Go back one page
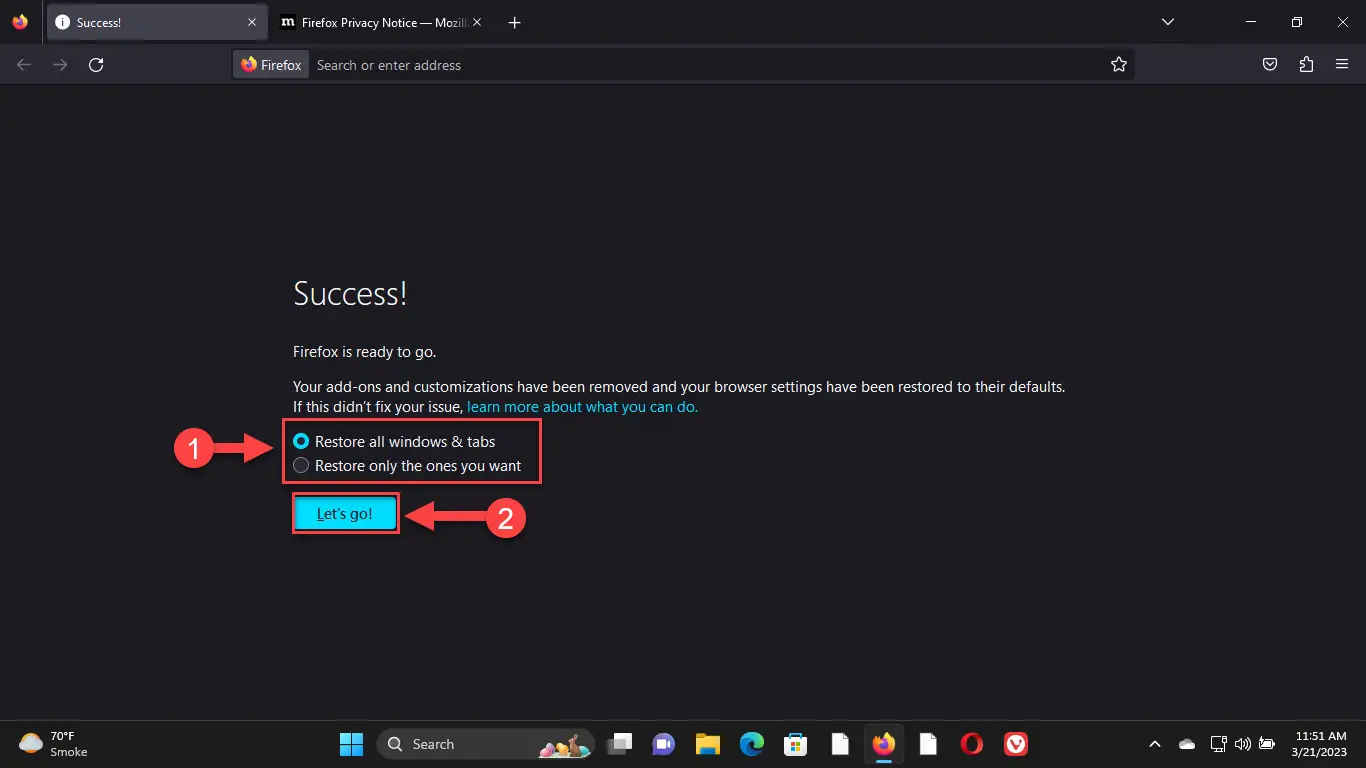Viewport: 1366px width, 768px height. click(x=24, y=65)
